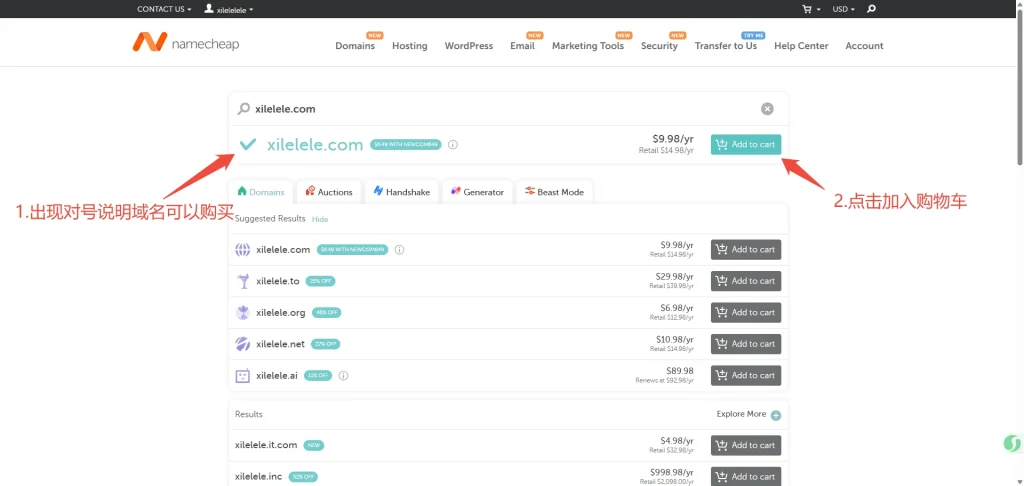Clear the domain search with X icon
Screen dimensions: 1024x486
tap(767, 109)
